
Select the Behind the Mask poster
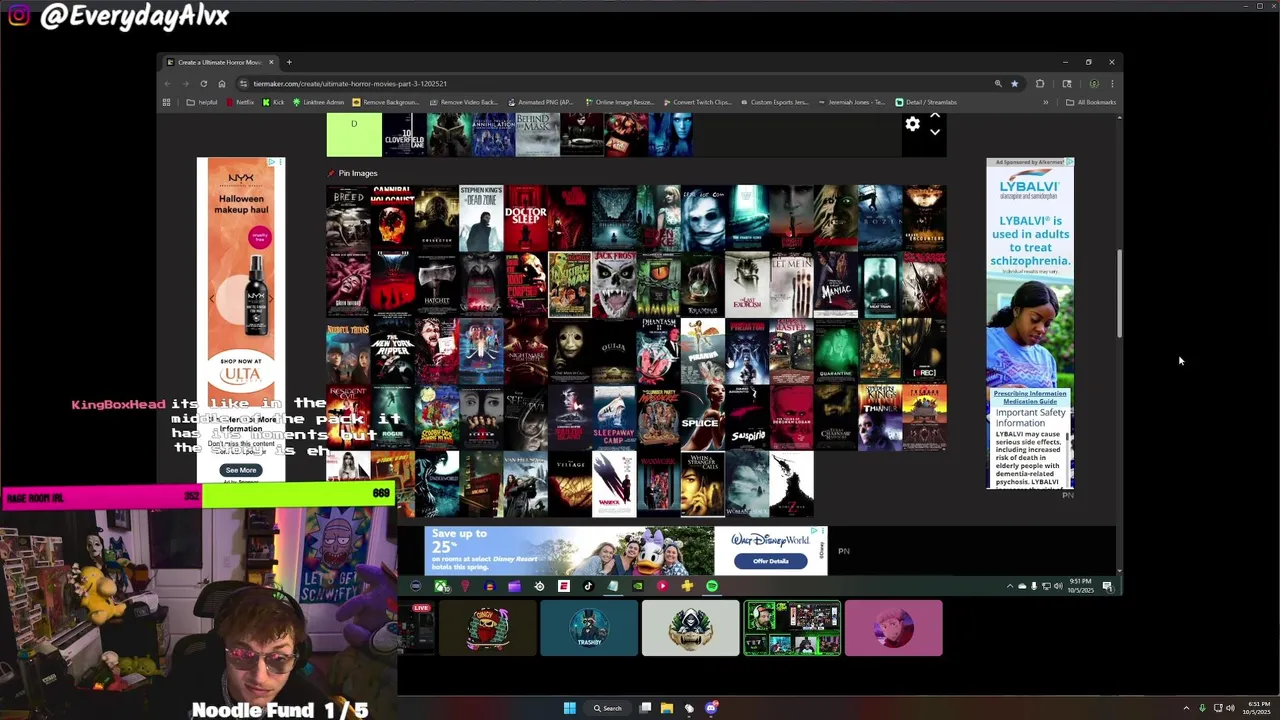tap(537, 134)
